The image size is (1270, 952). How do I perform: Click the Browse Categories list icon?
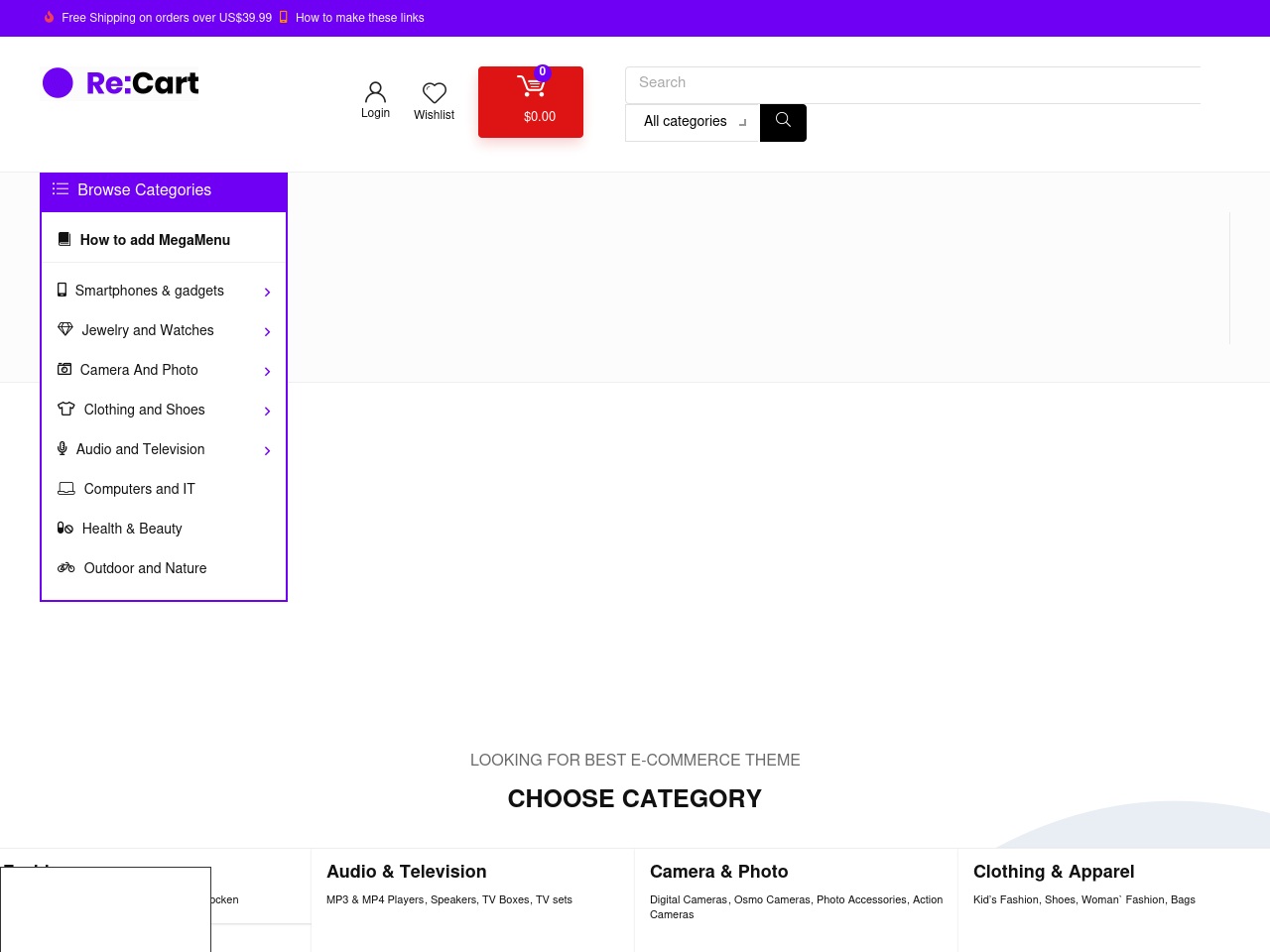(61, 188)
